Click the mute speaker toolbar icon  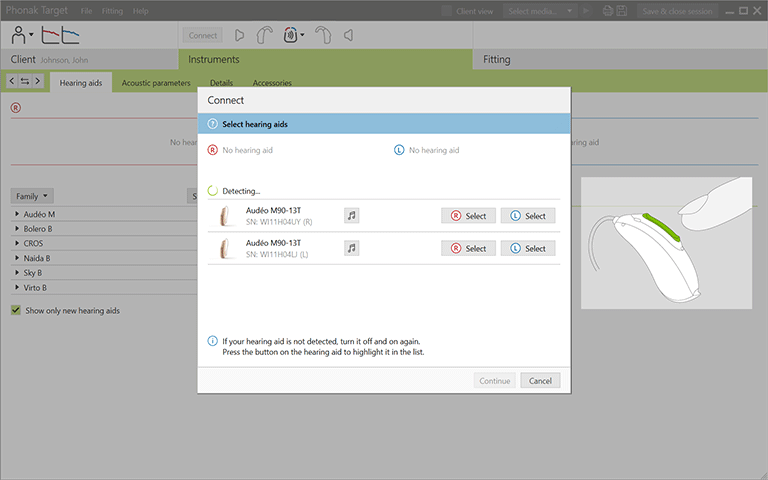point(348,35)
